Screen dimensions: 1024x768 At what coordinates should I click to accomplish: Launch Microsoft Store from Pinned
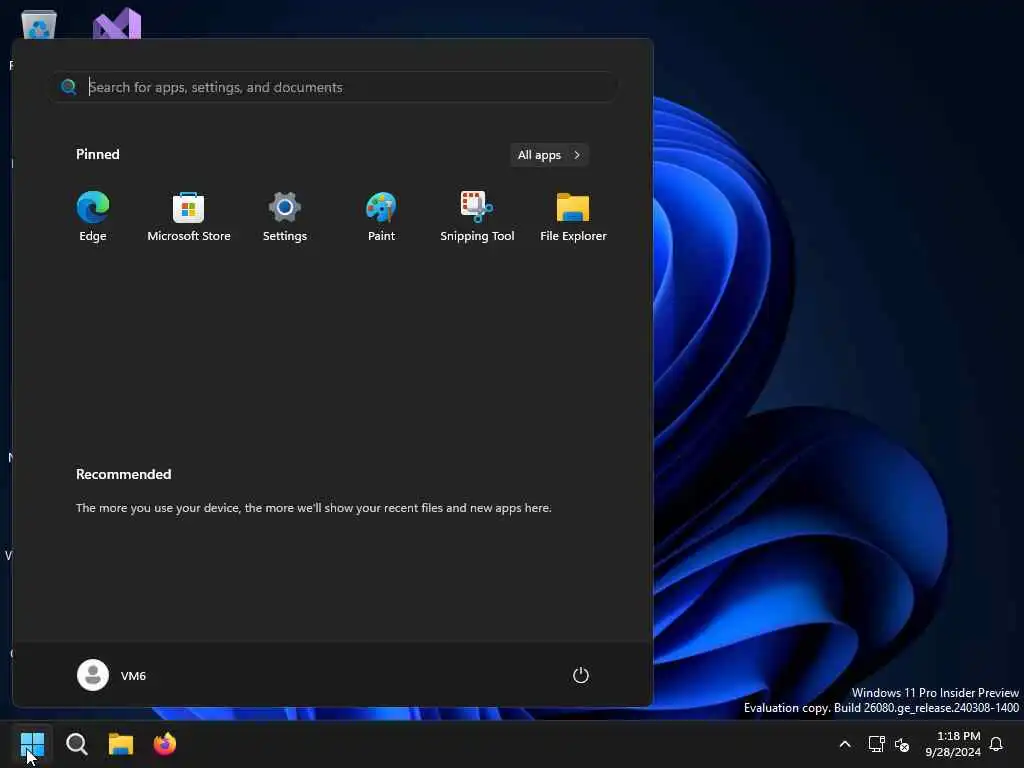click(x=189, y=216)
